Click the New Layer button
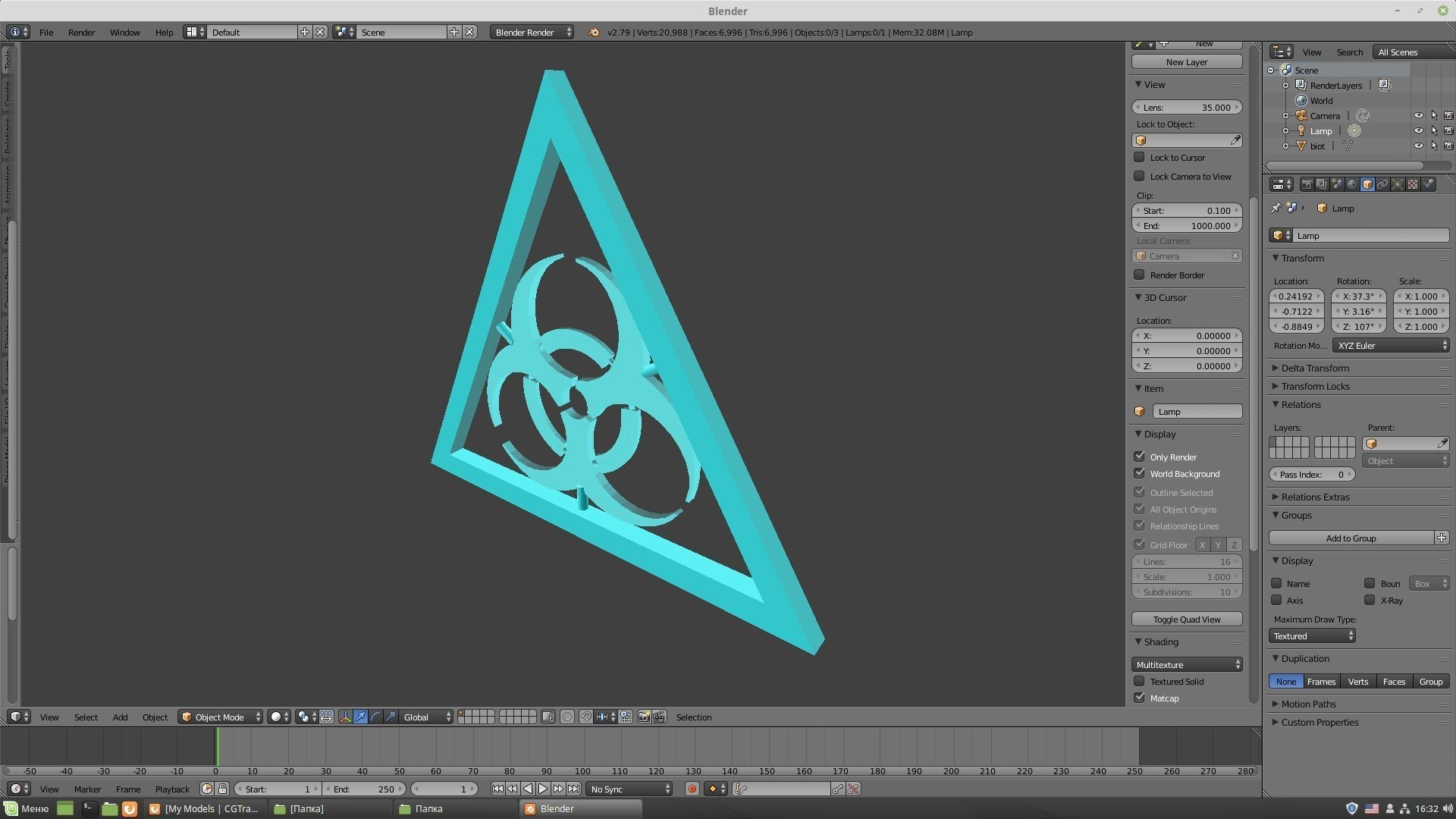Screen dimensions: 1456x819 (x=1187, y=62)
